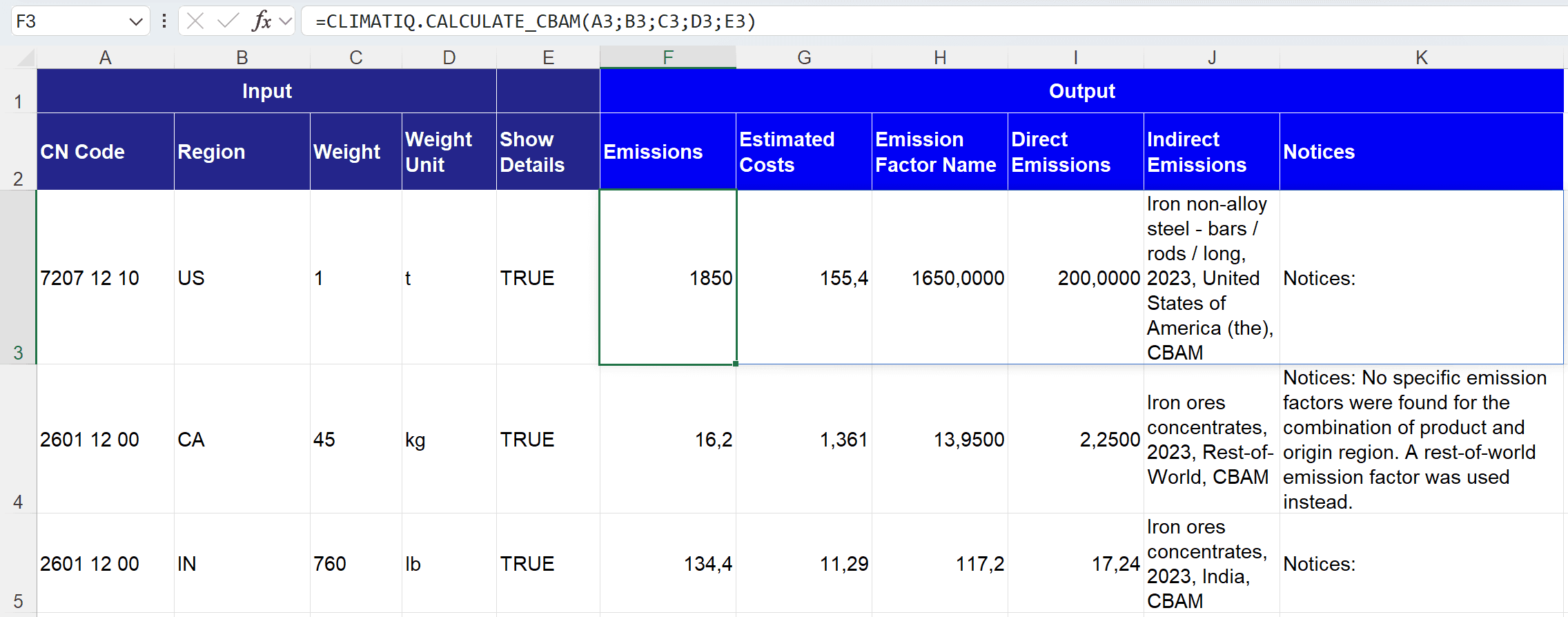1568x617 pixels.
Task: Select row 1 header
Action: tap(18, 91)
